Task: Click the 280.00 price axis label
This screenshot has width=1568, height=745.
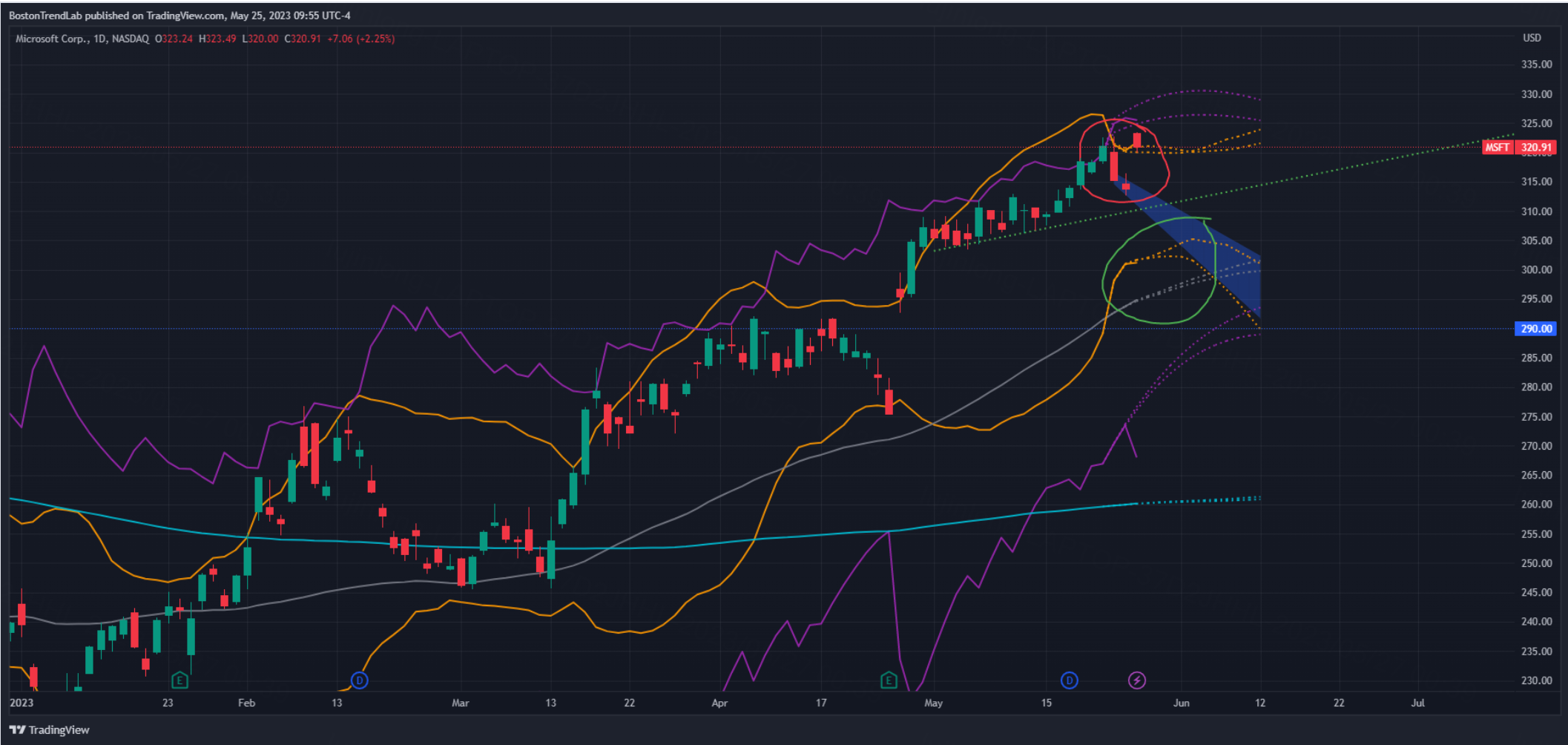Action: coord(1536,387)
